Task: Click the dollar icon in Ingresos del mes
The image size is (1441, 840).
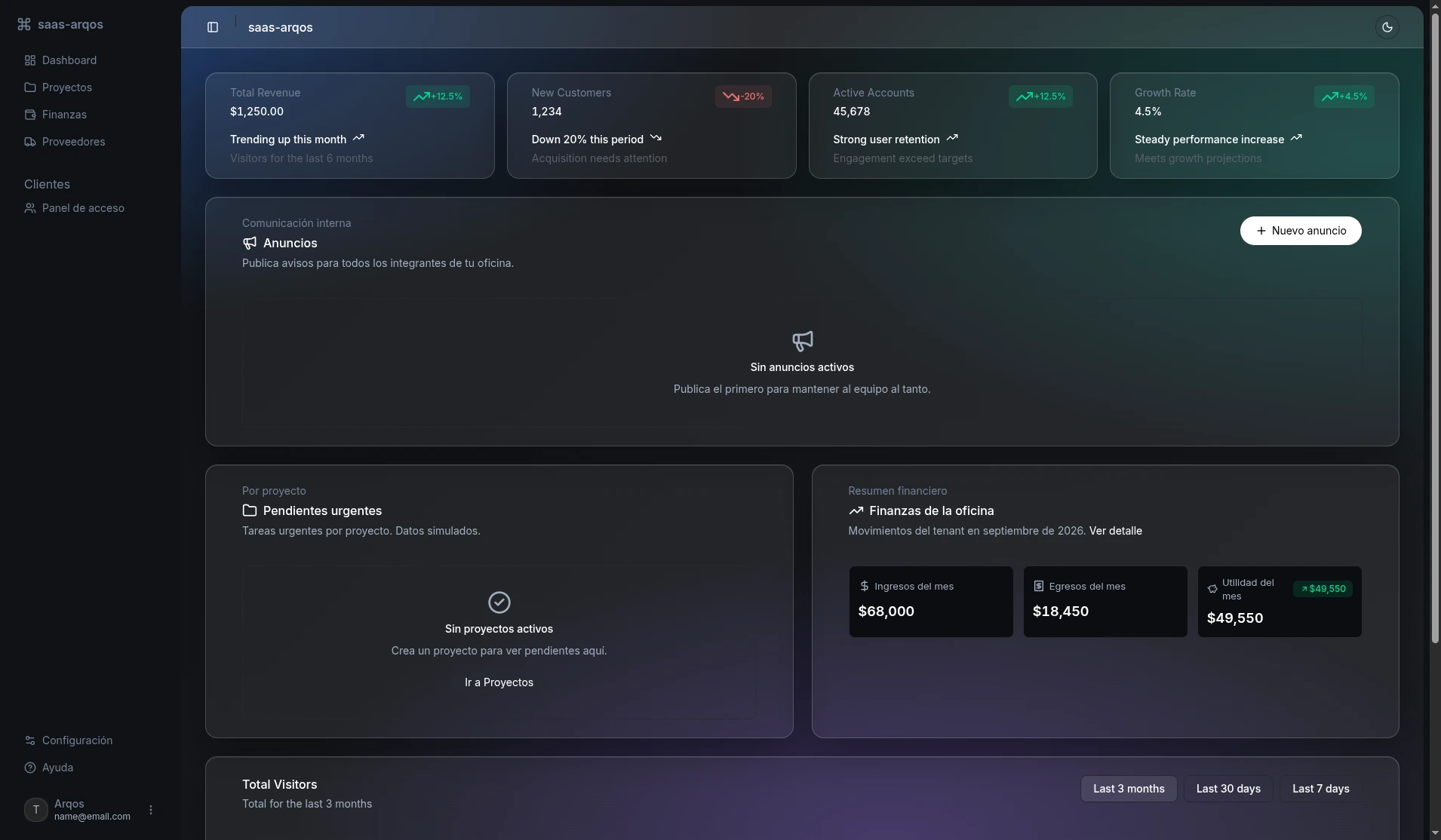Action: [865, 586]
